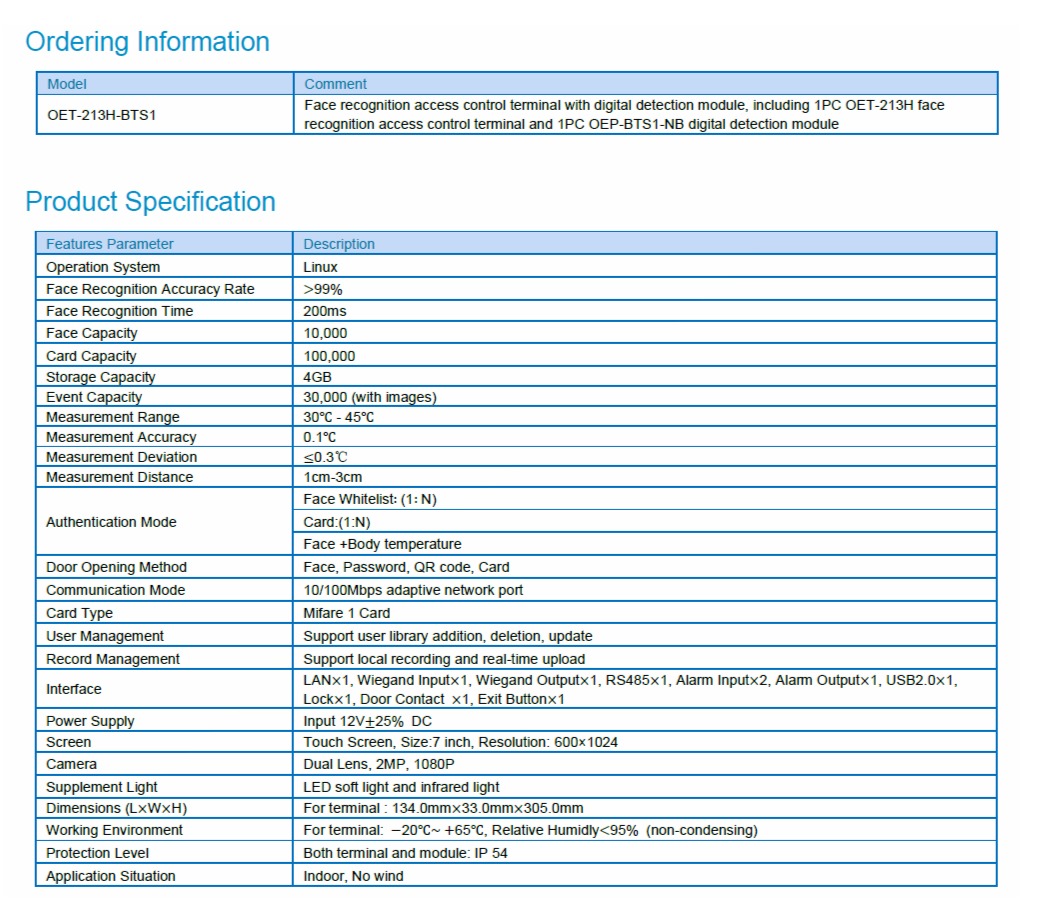This screenshot has height=918, width=1039.
Task: Select the 'Supplement Light' label
Action: 101,787
